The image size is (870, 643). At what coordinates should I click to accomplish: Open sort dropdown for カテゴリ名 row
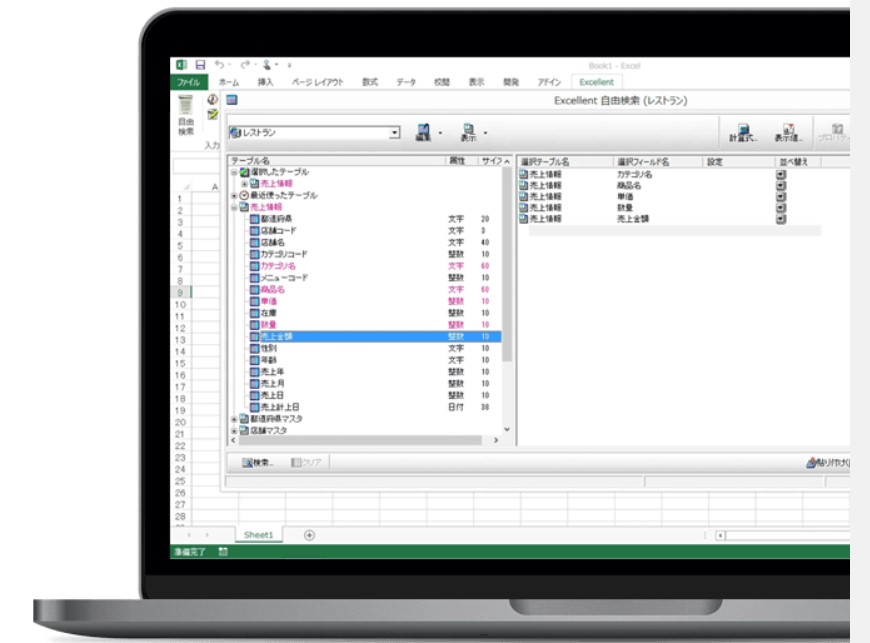pos(781,174)
